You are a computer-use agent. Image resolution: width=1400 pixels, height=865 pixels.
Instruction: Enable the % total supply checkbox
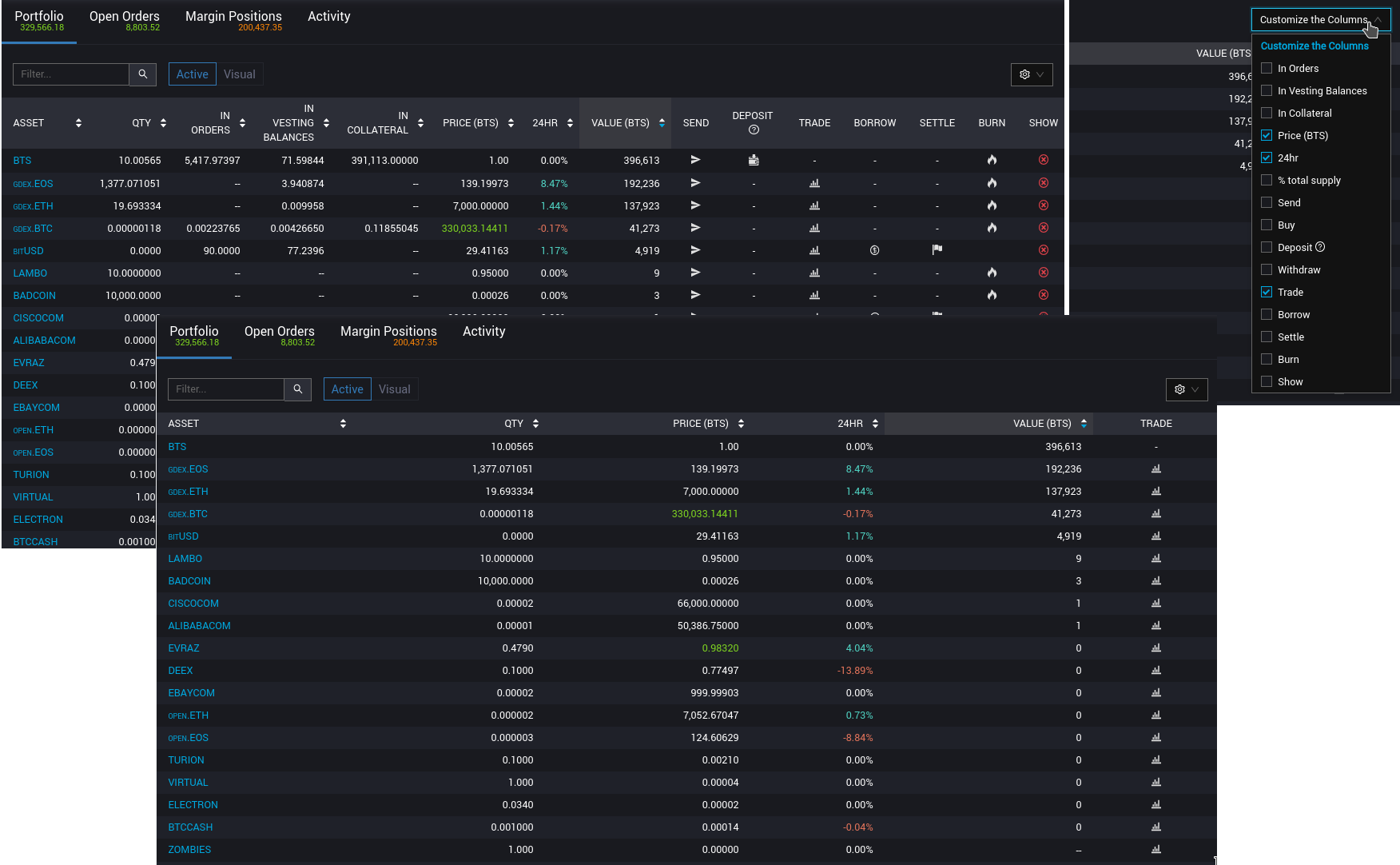1267,180
